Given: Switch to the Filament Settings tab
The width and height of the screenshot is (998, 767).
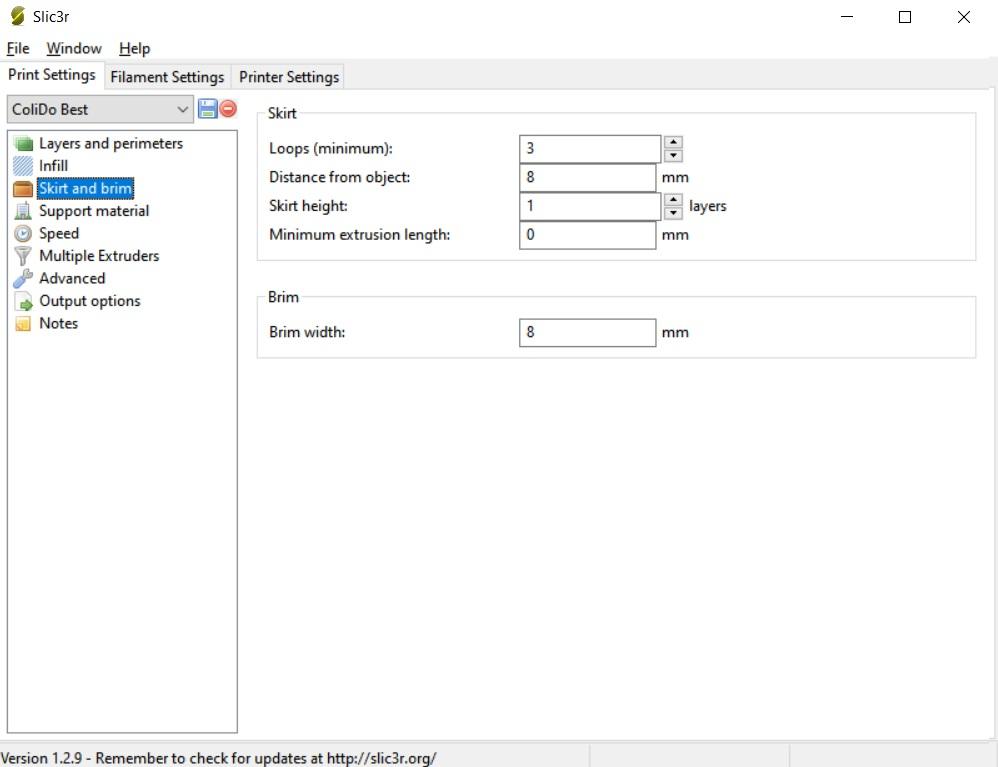Looking at the screenshot, I should [x=167, y=77].
